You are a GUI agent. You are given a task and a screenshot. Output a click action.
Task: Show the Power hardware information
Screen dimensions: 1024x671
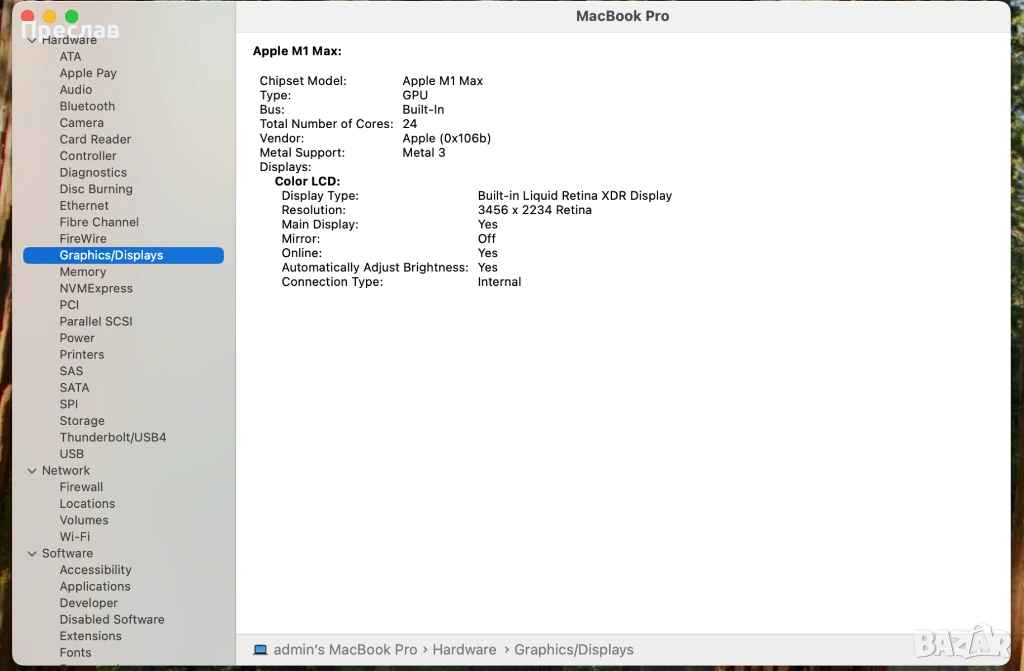pos(77,338)
